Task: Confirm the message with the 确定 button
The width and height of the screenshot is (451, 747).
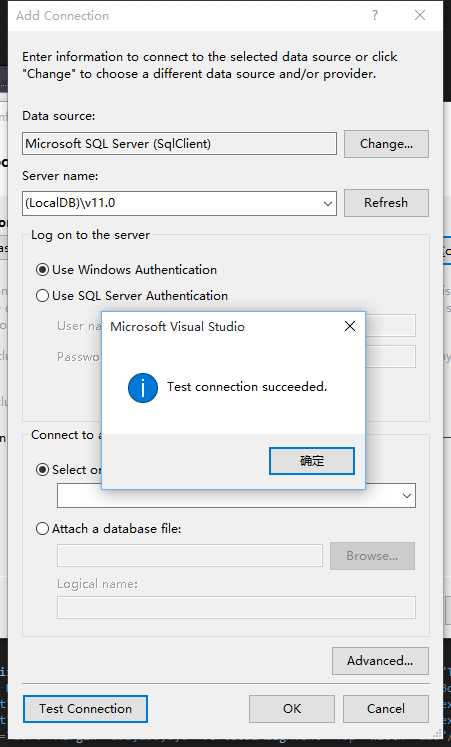Action: [311, 461]
